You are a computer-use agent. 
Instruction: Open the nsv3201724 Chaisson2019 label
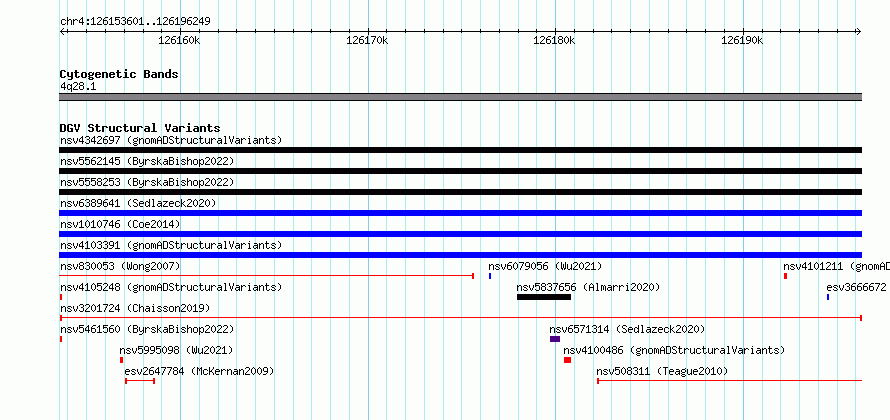135,308
